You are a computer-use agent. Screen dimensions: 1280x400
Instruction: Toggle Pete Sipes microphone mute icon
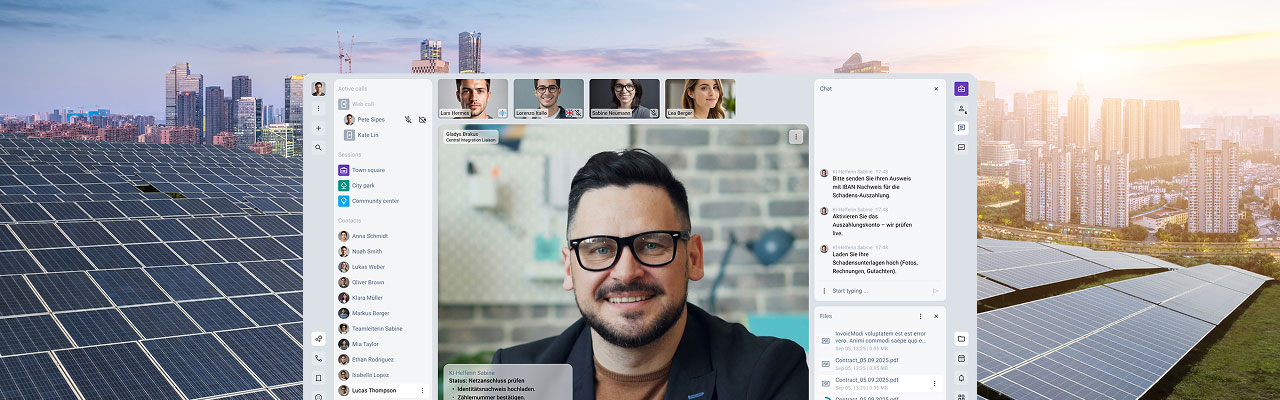coord(408,120)
